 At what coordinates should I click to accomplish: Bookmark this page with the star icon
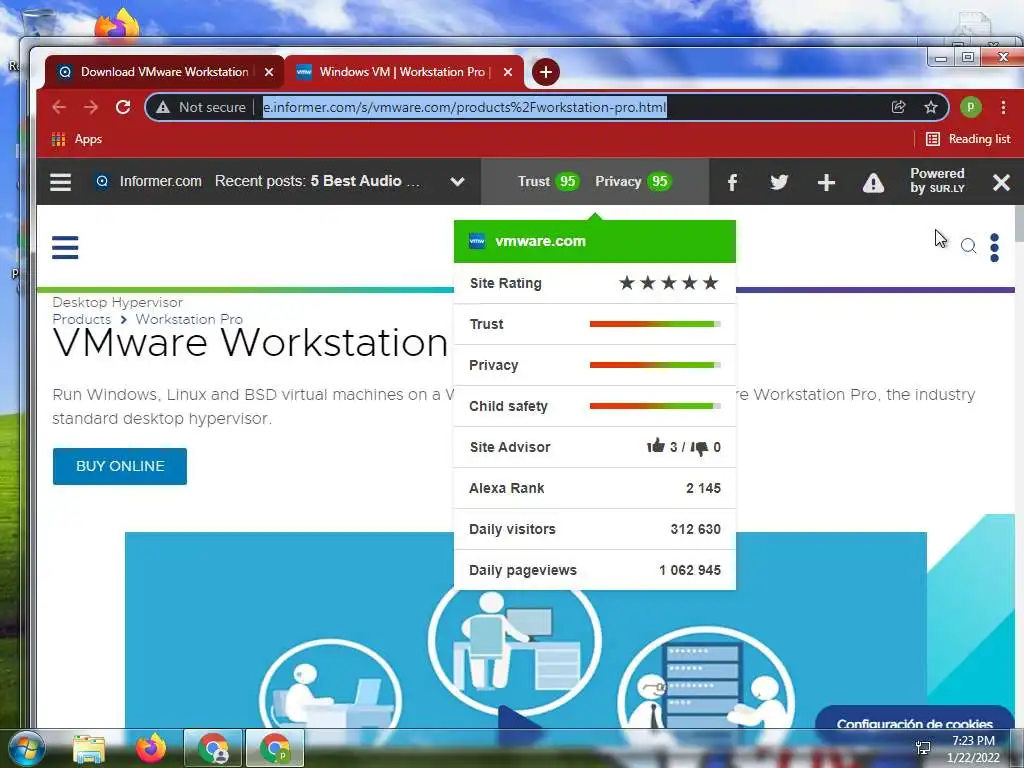coord(931,107)
